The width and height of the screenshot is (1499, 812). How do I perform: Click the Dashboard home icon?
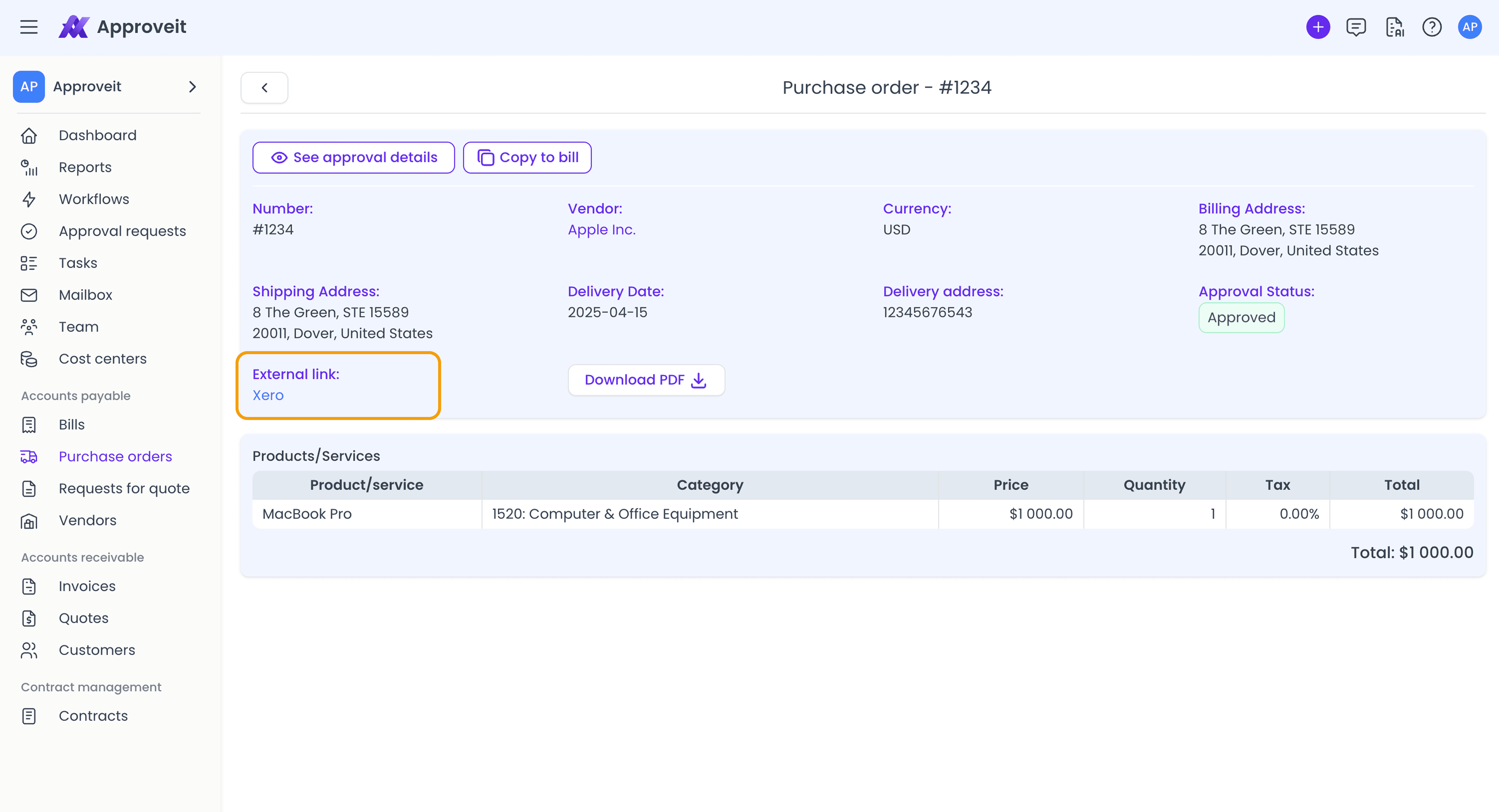click(29, 135)
